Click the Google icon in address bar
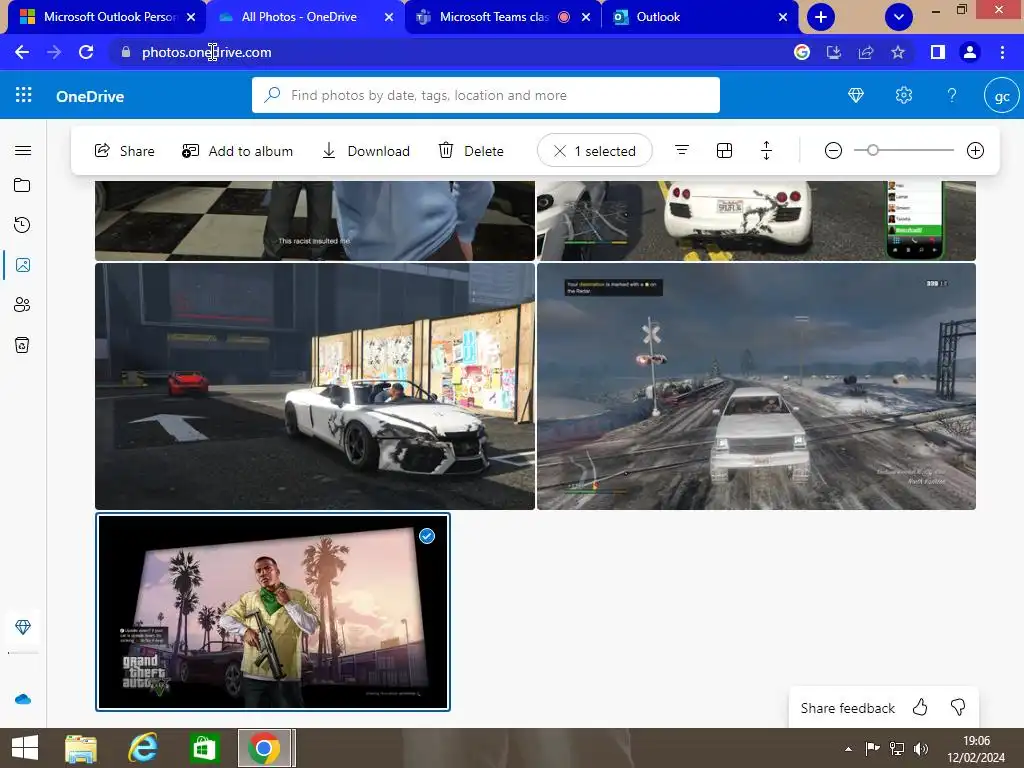1024x768 pixels. pyautogui.click(x=802, y=52)
